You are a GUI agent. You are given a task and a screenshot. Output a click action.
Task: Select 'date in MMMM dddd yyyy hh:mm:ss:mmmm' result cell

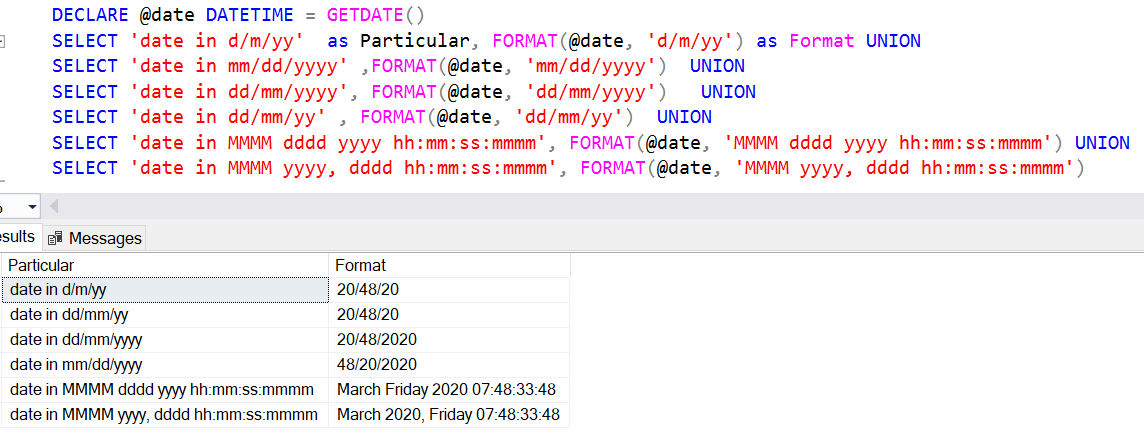(165, 389)
